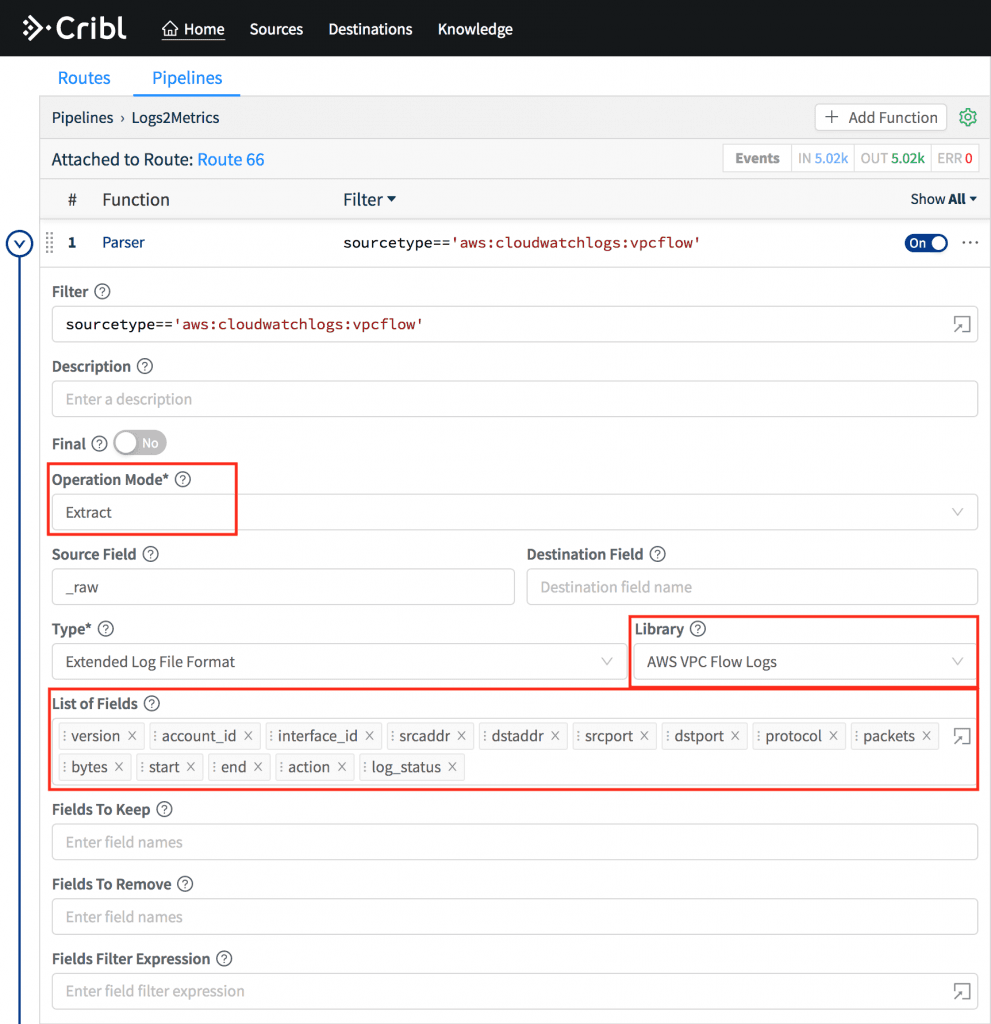Click the drag handle next to Parser
The image size is (991, 1024).
[x=48, y=243]
